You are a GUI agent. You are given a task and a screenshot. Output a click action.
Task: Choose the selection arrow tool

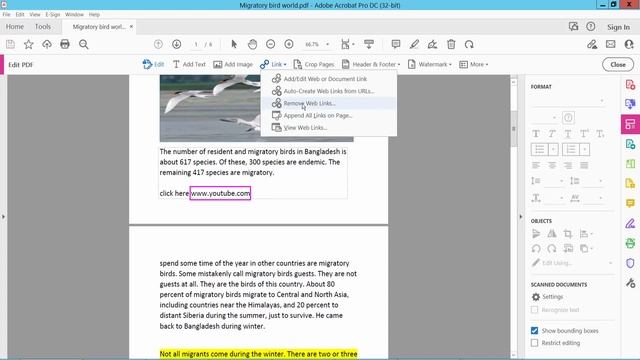234,44
